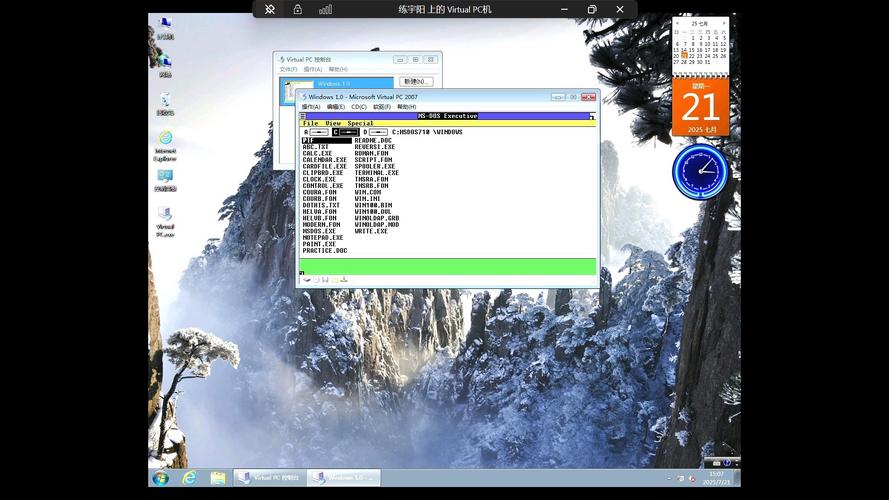This screenshot has width=889, height=500.
Task: Select TERMINAL.EXE in the file list
Action: point(376,173)
